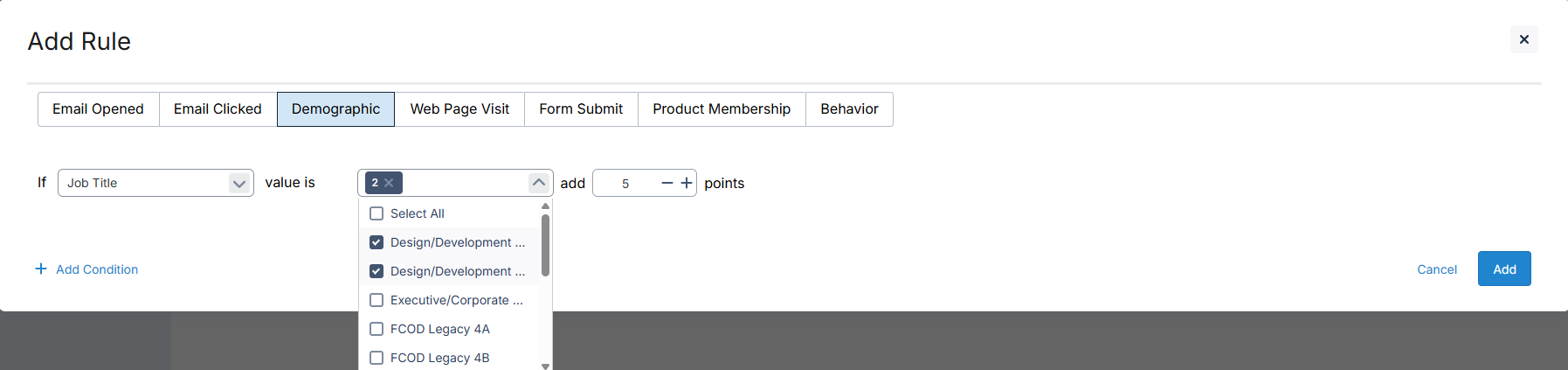
Task: Tick the Executive/Corporate checkbox
Action: point(376,300)
